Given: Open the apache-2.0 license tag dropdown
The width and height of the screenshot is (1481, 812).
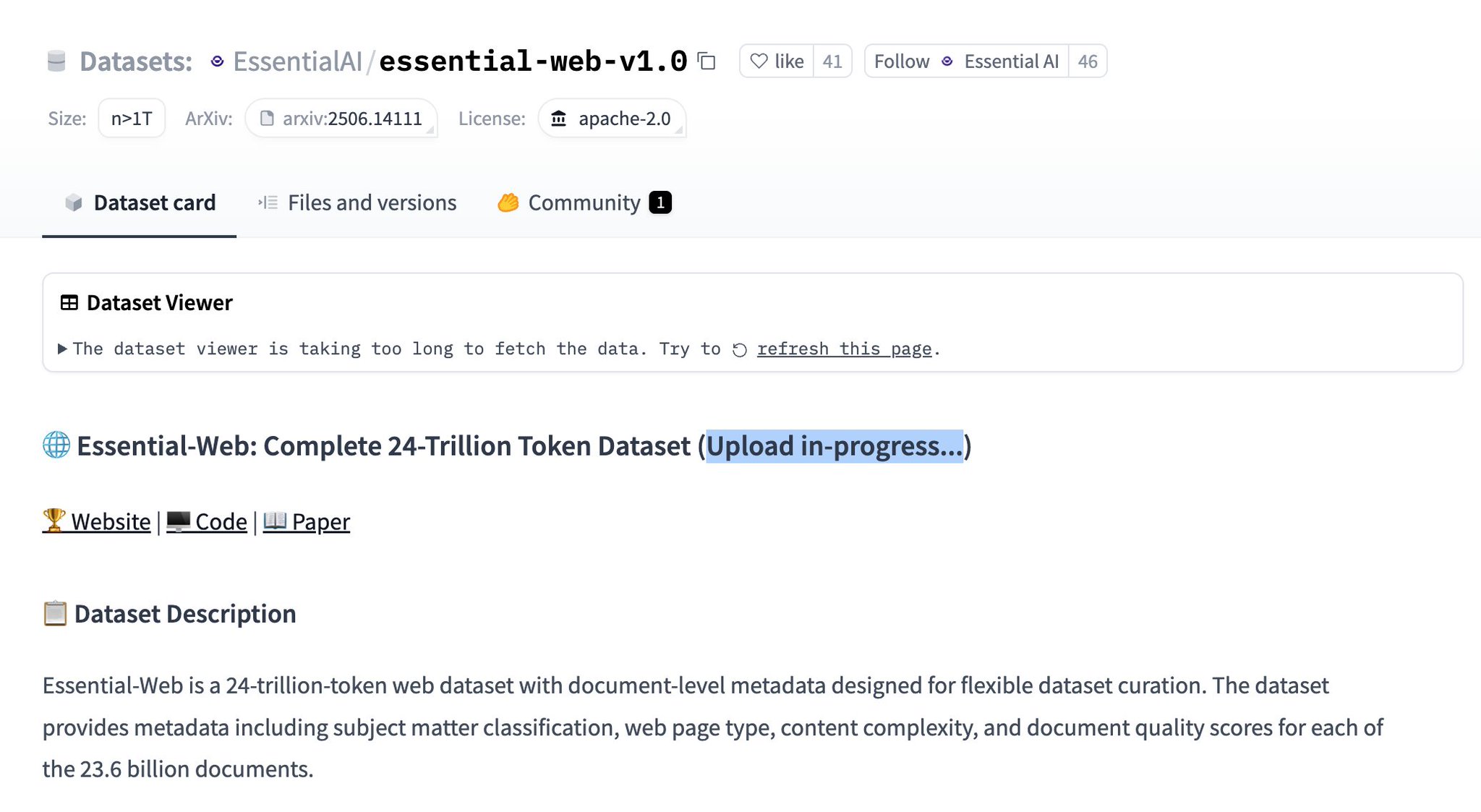Looking at the screenshot, I should click(x=612, y=119).
